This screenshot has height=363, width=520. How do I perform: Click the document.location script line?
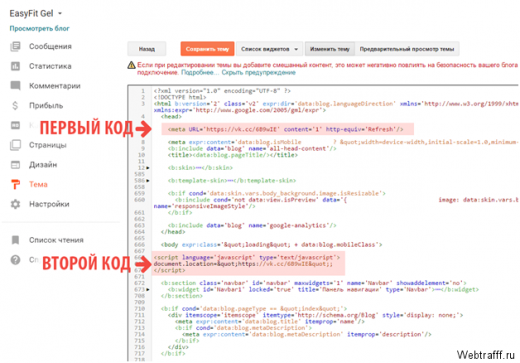(243, 264)
